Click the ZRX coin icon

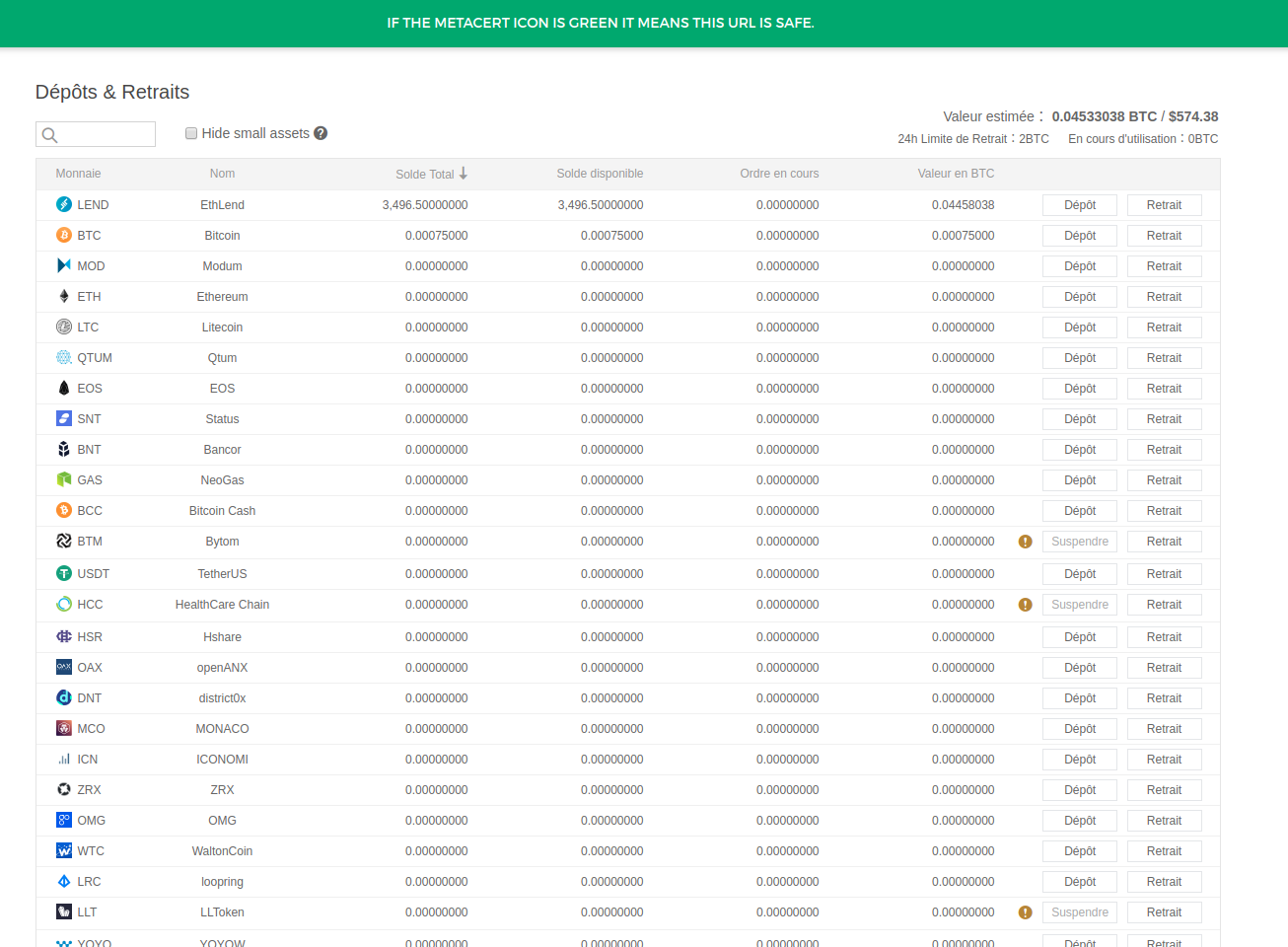64,789
